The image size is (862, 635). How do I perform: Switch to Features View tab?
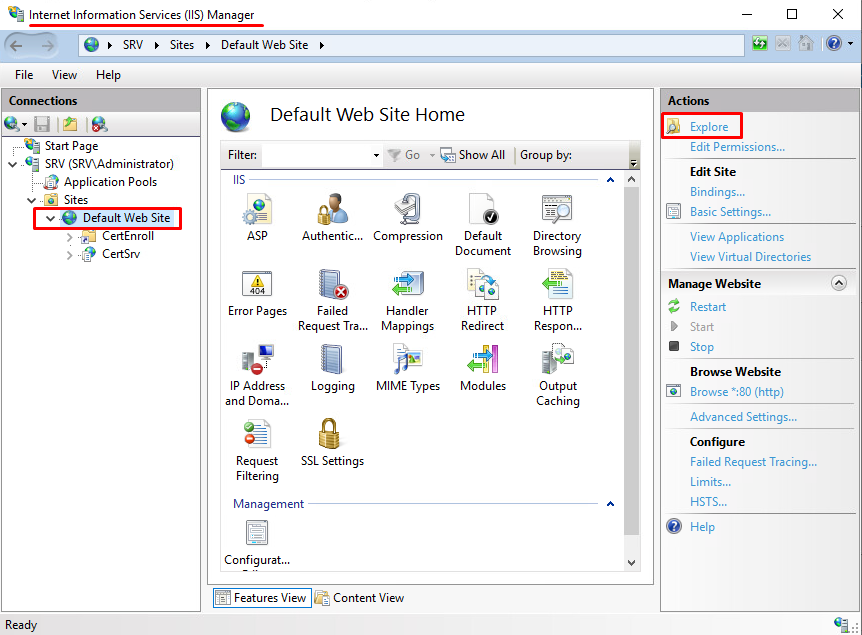[262, 598]
